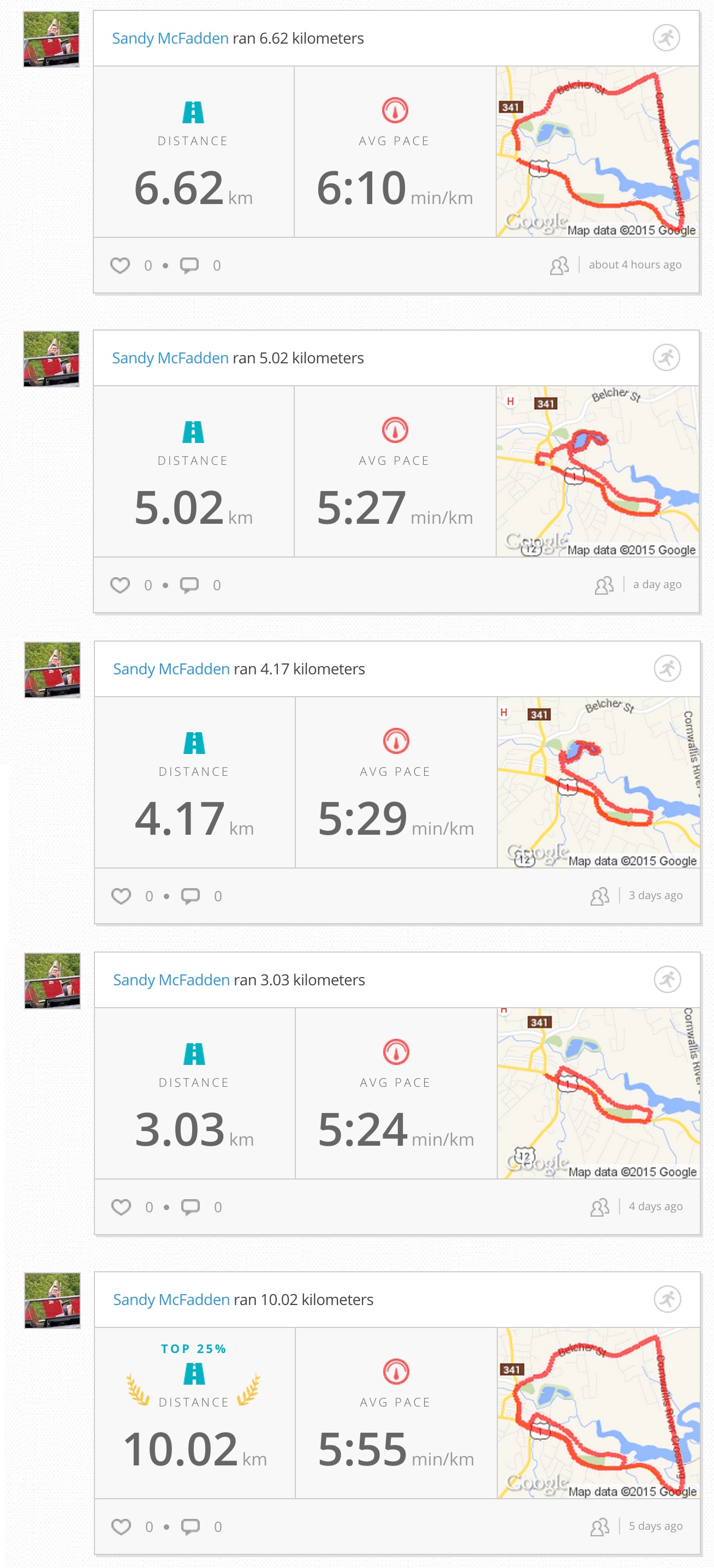714x1568 pixels.
Task: Open route map of the 5.02 km run
Action: point(597,471)
